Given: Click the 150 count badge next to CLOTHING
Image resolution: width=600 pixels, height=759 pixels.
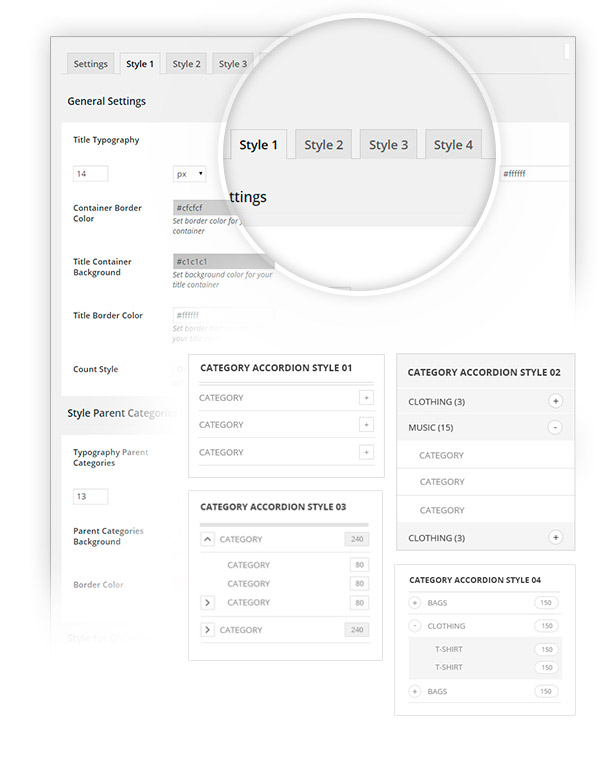Looking at the screenshot, I should [545, 626].
